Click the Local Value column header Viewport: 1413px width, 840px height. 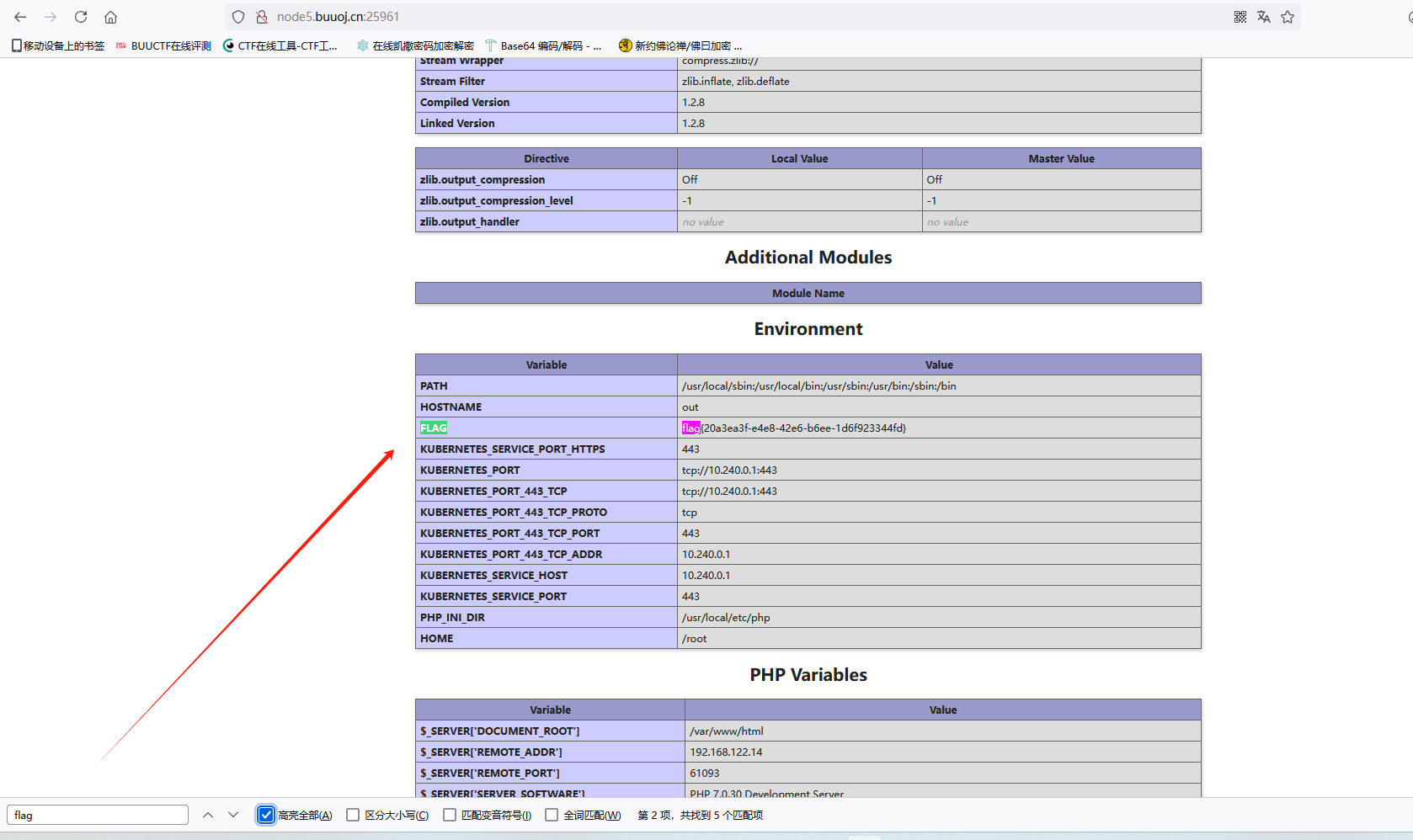(x=800, y=158)
